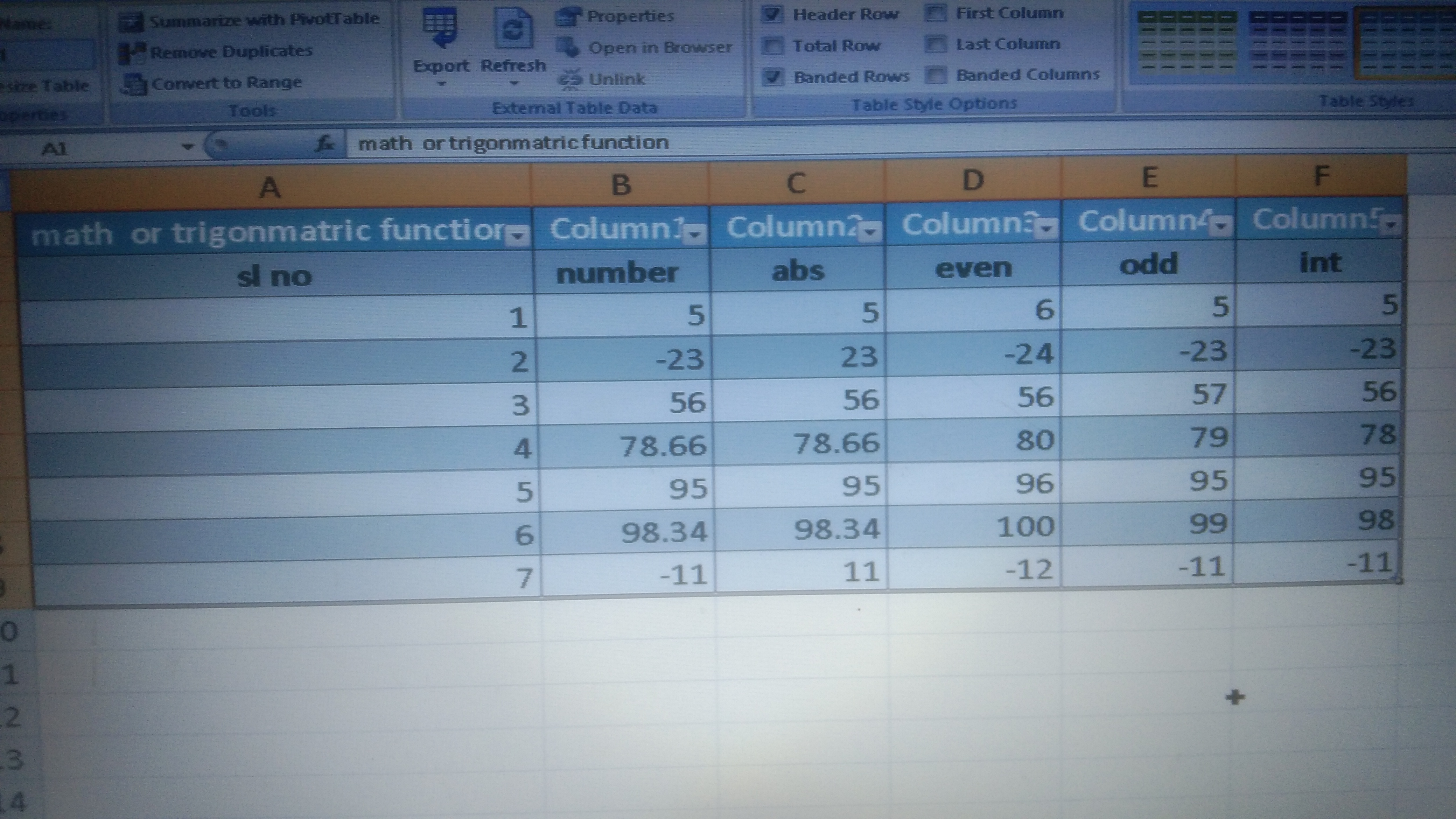
Task: Uncheck the Header Row checkbox
Action: point(772,14)
